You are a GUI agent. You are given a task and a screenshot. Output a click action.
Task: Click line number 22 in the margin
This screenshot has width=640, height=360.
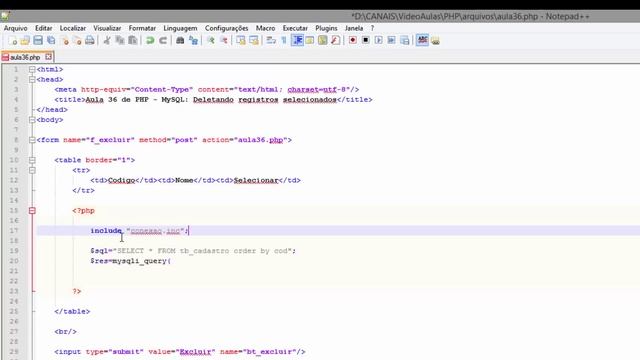pos(14,281)
